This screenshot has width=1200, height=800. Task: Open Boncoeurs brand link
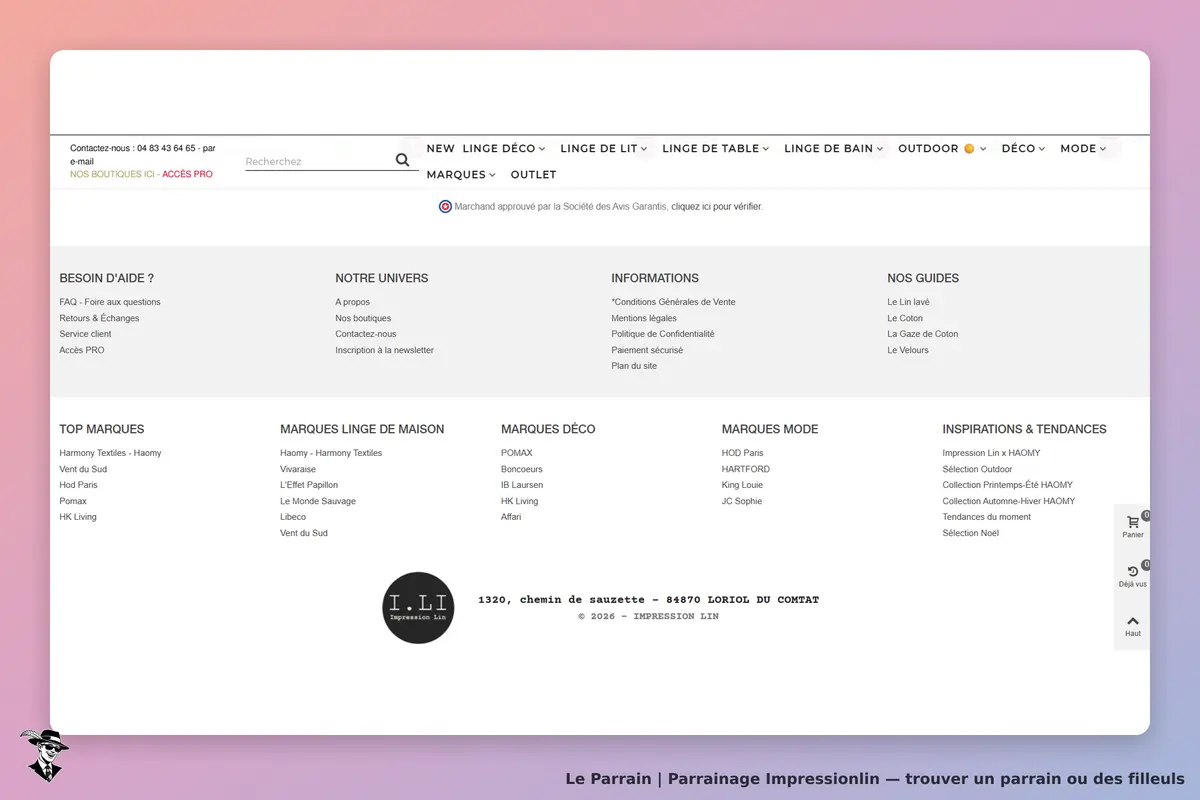tap(522, 469)
